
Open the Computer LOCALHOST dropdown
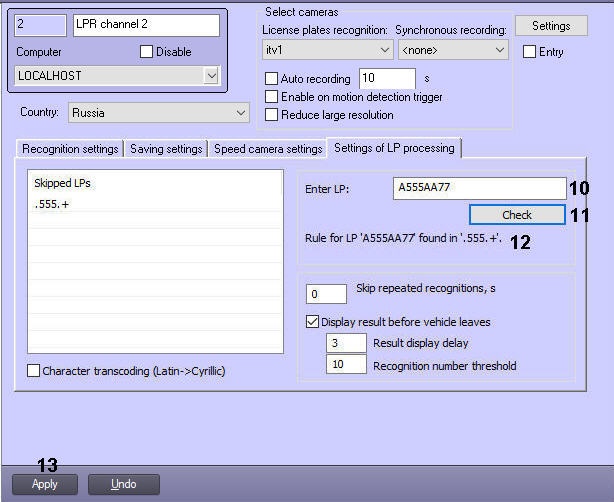(x=210, y=75)
